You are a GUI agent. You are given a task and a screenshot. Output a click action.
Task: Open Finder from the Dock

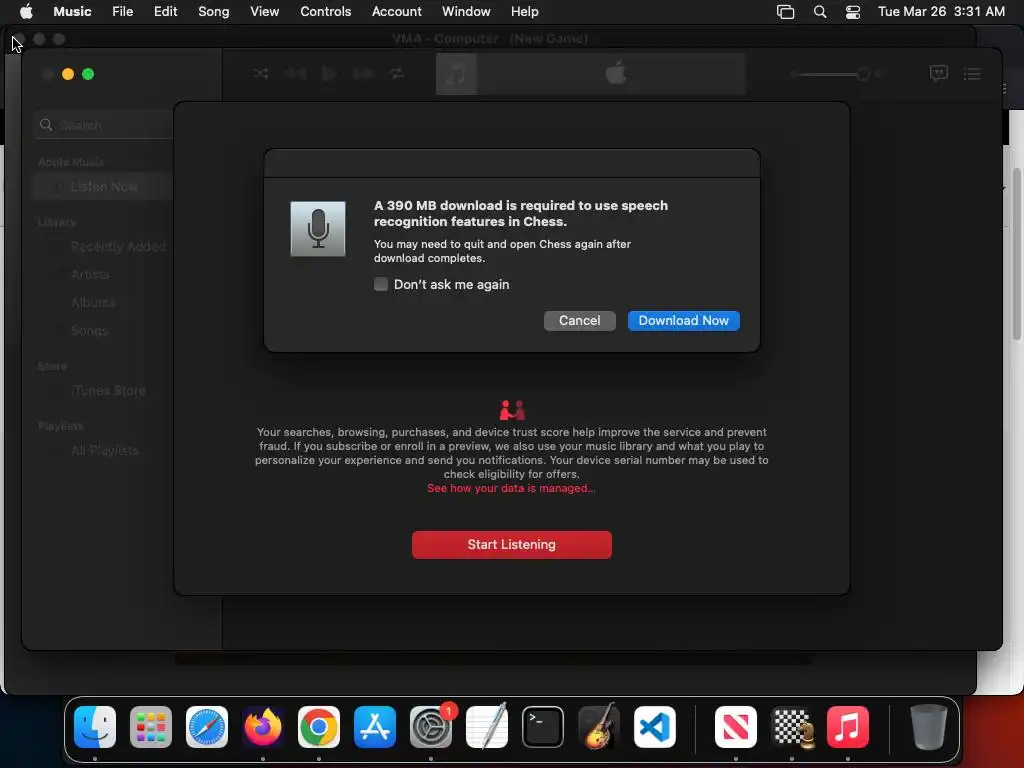(x=95, y=727)
